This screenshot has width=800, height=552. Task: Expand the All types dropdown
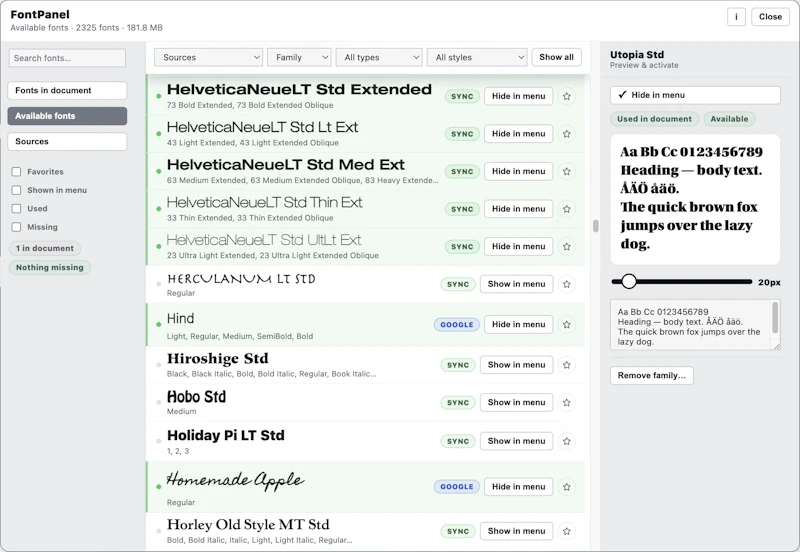(379, 57)
